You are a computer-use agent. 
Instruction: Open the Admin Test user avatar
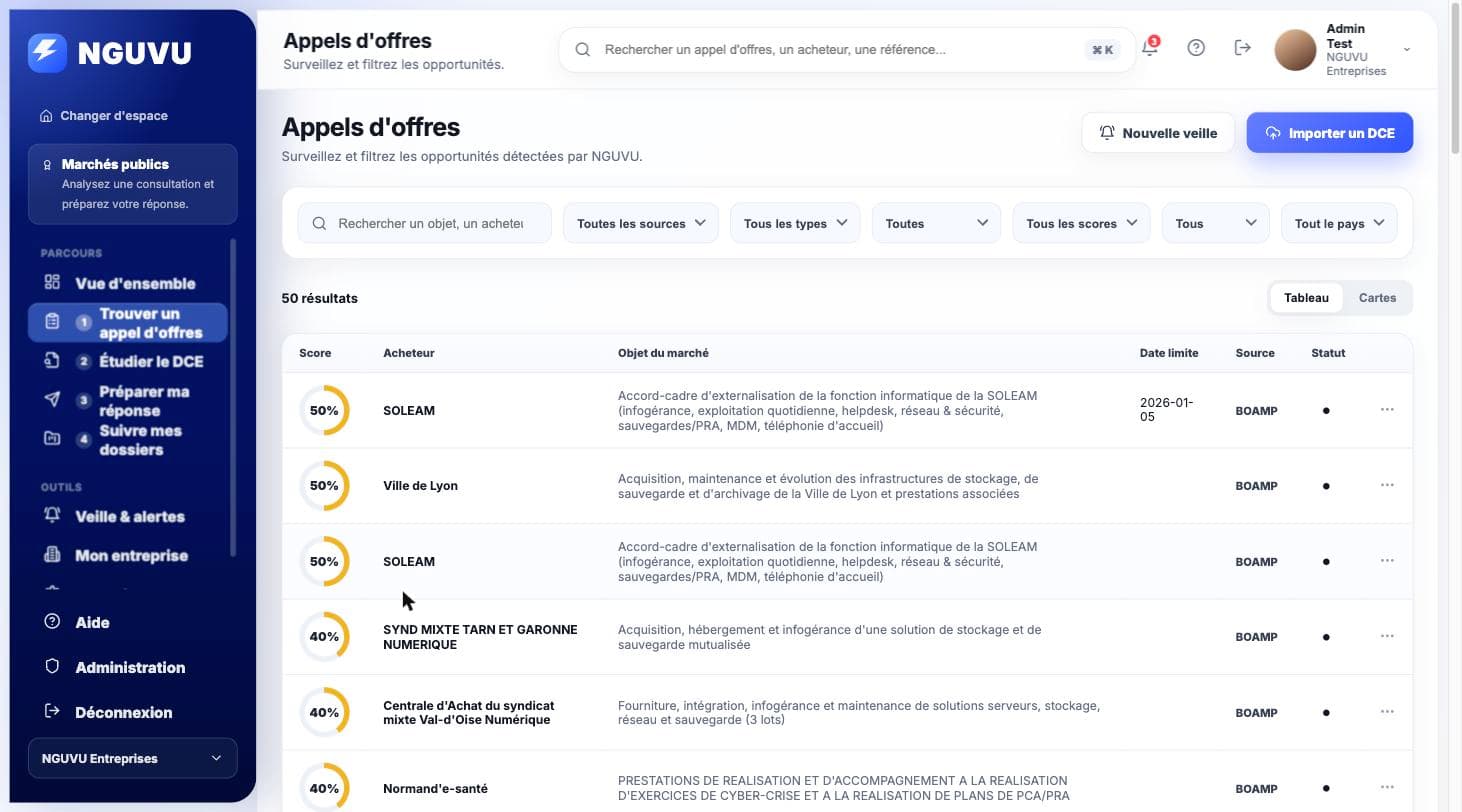(x=1295, y=50)
